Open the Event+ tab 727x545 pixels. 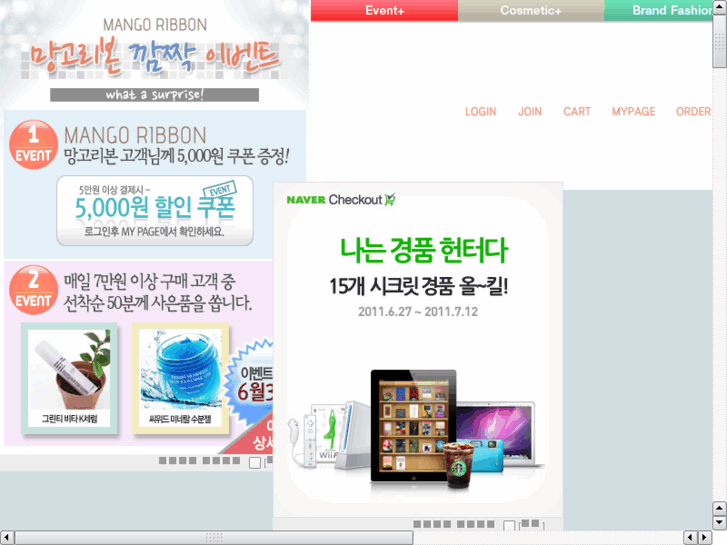(x=384, y=10)
